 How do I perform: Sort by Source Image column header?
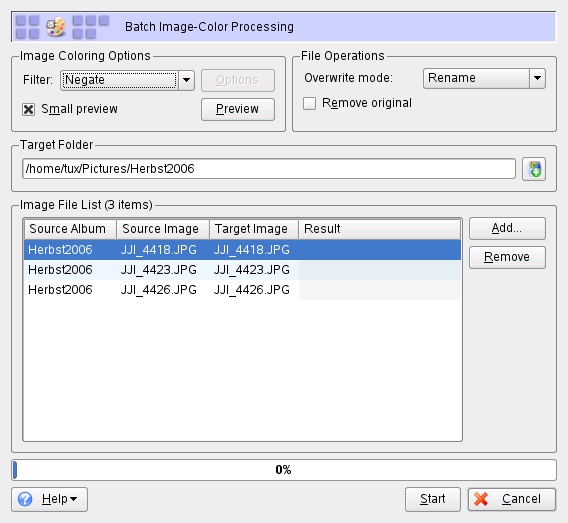click(x=163, y=229)
